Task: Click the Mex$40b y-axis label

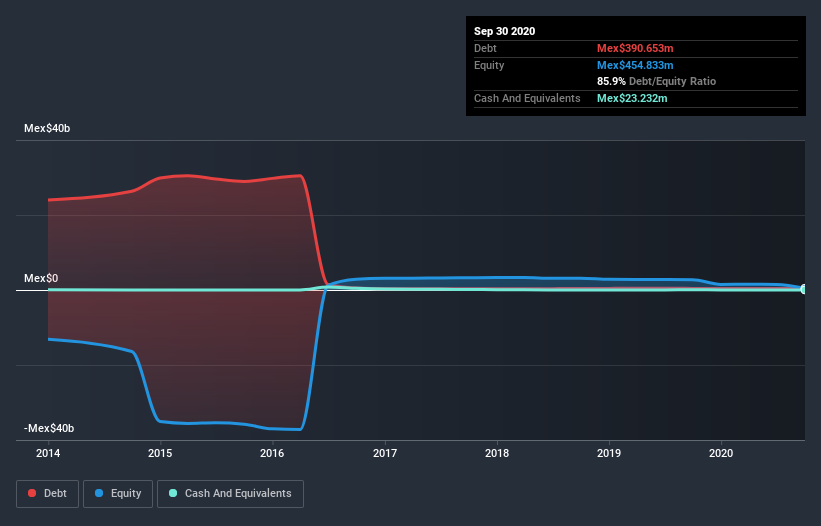Action: point(47,128)
